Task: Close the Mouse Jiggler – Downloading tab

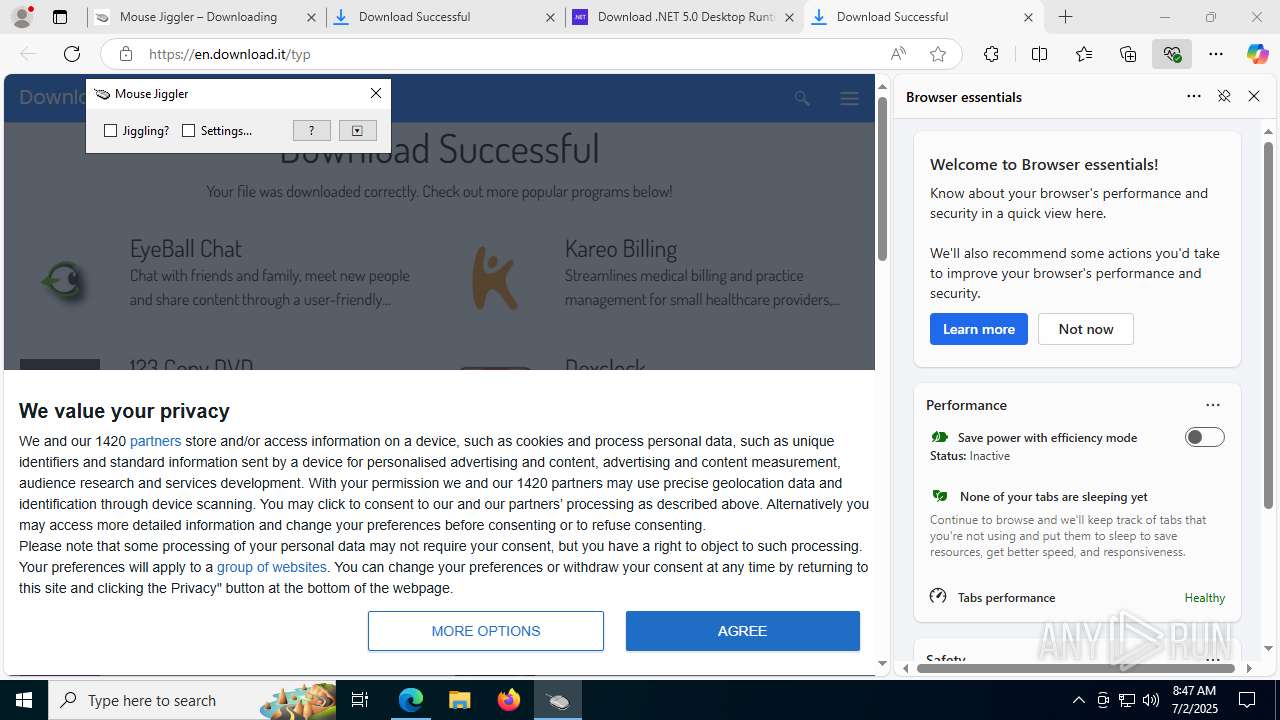Action: click(311, 17)
